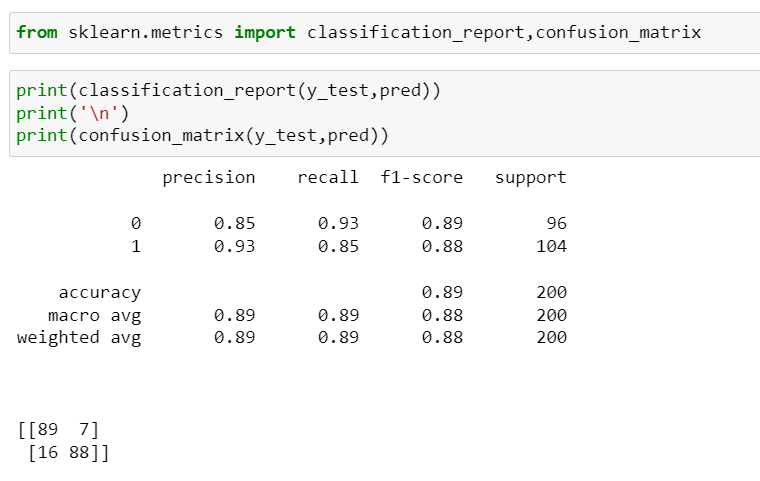760x481 pixels.
Task: Click 'confusion_matrix' in the import line
Action: [618, 32]
